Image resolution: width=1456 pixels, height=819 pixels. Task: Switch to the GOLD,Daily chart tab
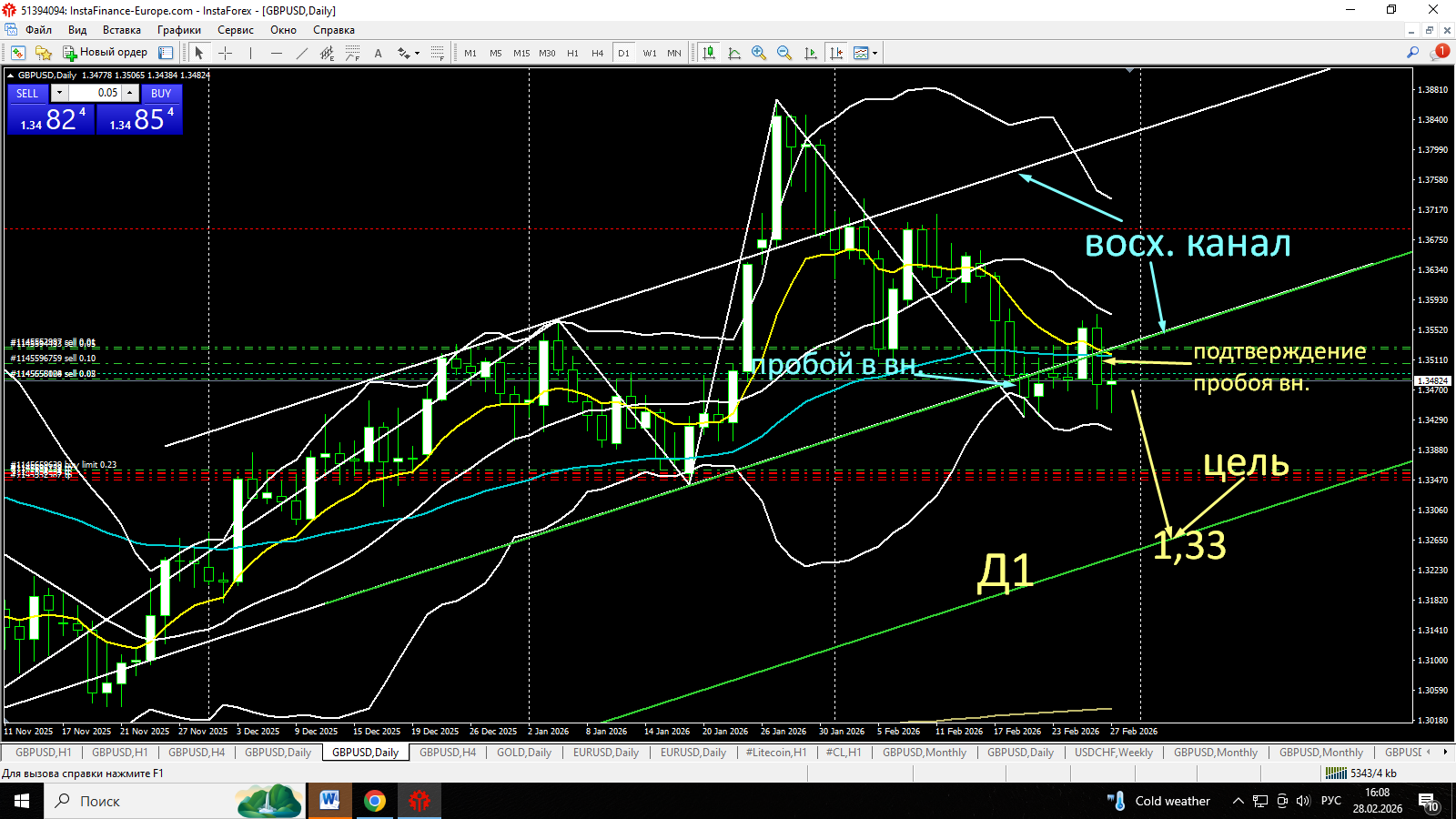tap(524, 753)
